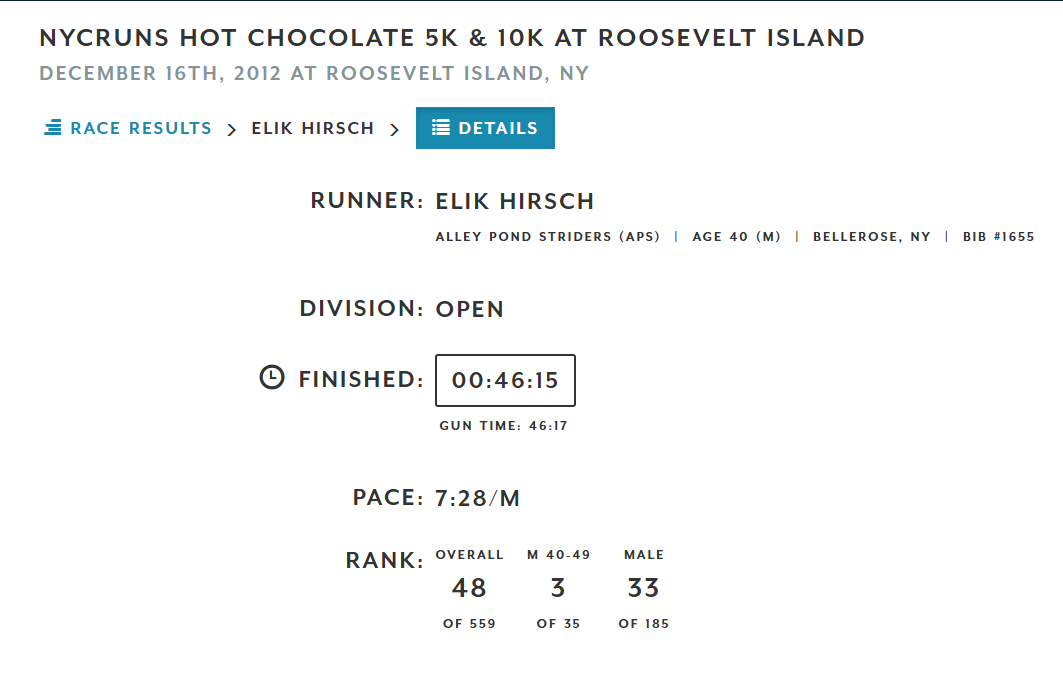Viewport: 1063px width, 679px height.
Task: Click the Bib #1655 label
Action: [x=998, y=237]
